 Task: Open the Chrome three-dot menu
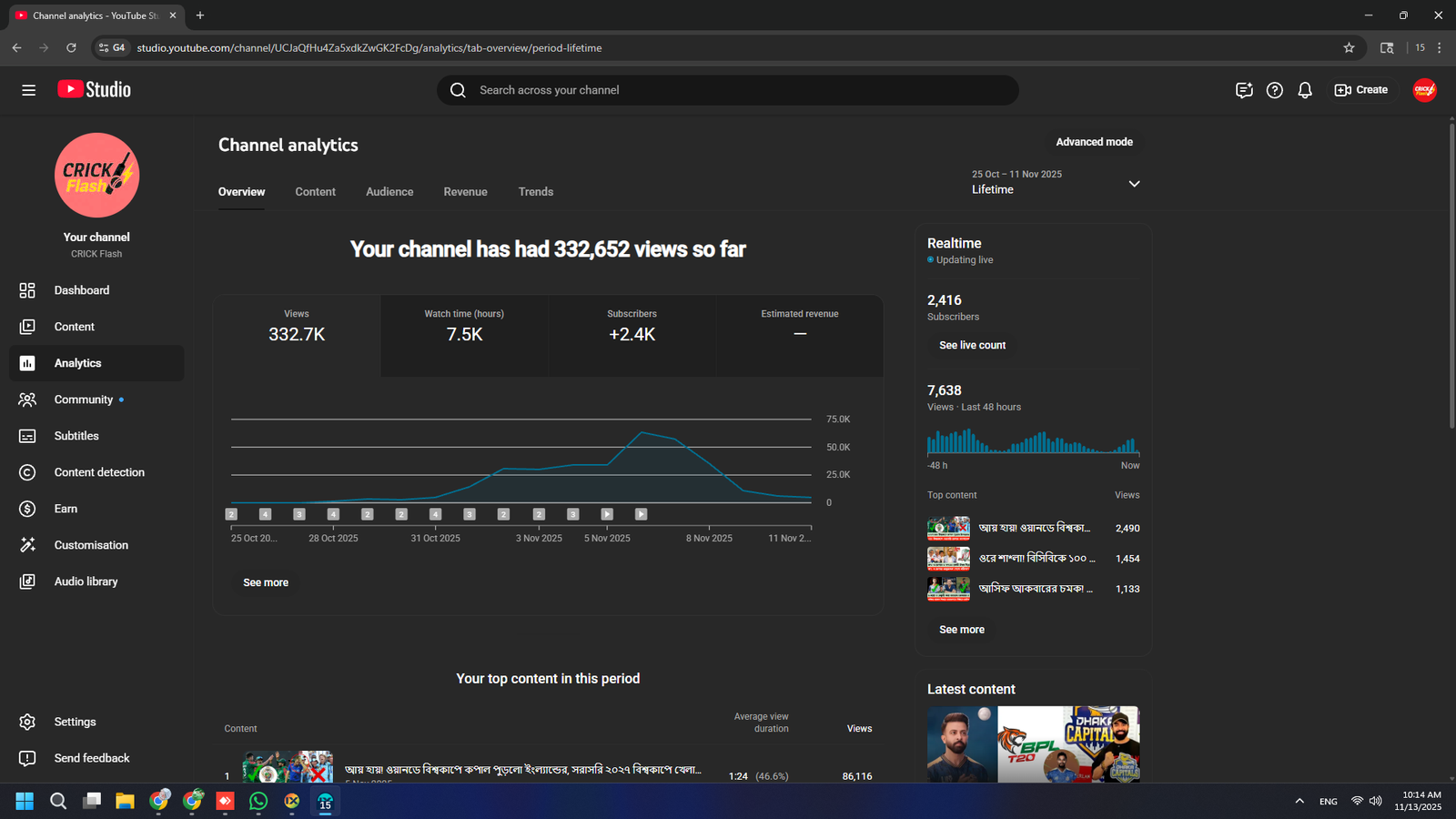click(1439, 48)
